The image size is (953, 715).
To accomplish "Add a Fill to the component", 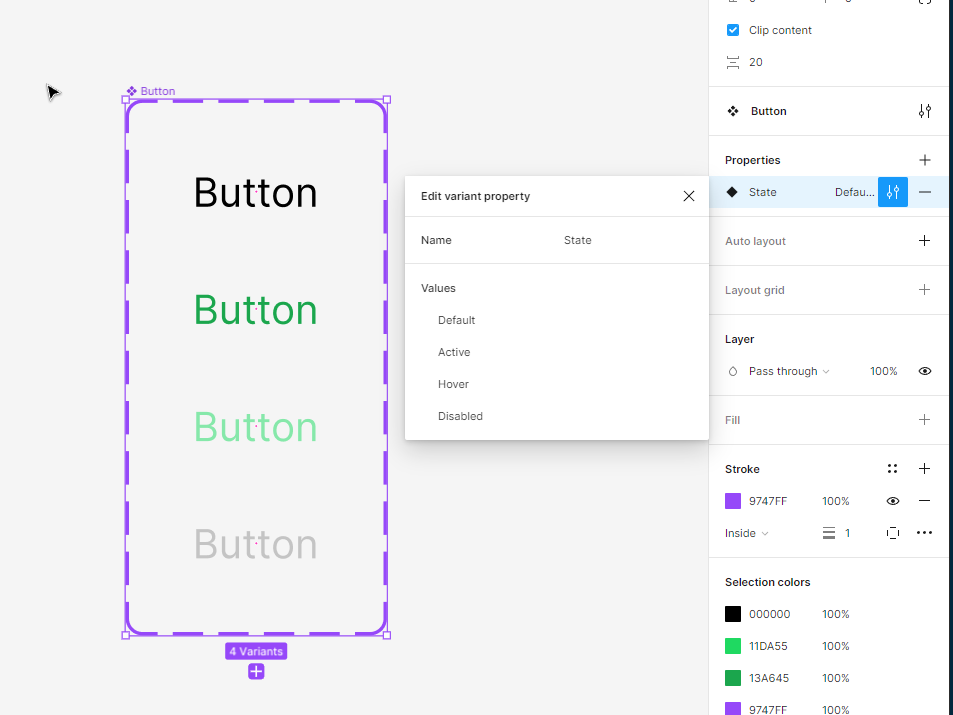I will (x=924, y=420).
